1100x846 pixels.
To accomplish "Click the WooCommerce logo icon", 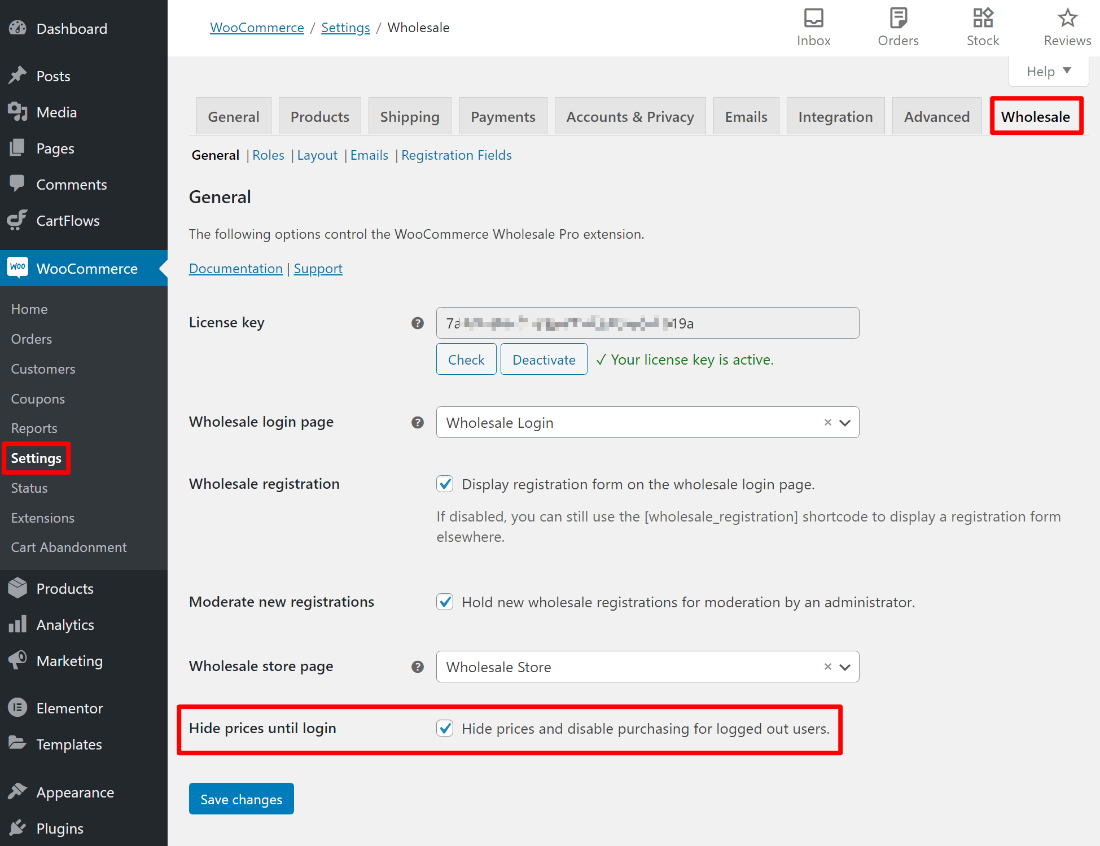I will [x=18, y=267].
